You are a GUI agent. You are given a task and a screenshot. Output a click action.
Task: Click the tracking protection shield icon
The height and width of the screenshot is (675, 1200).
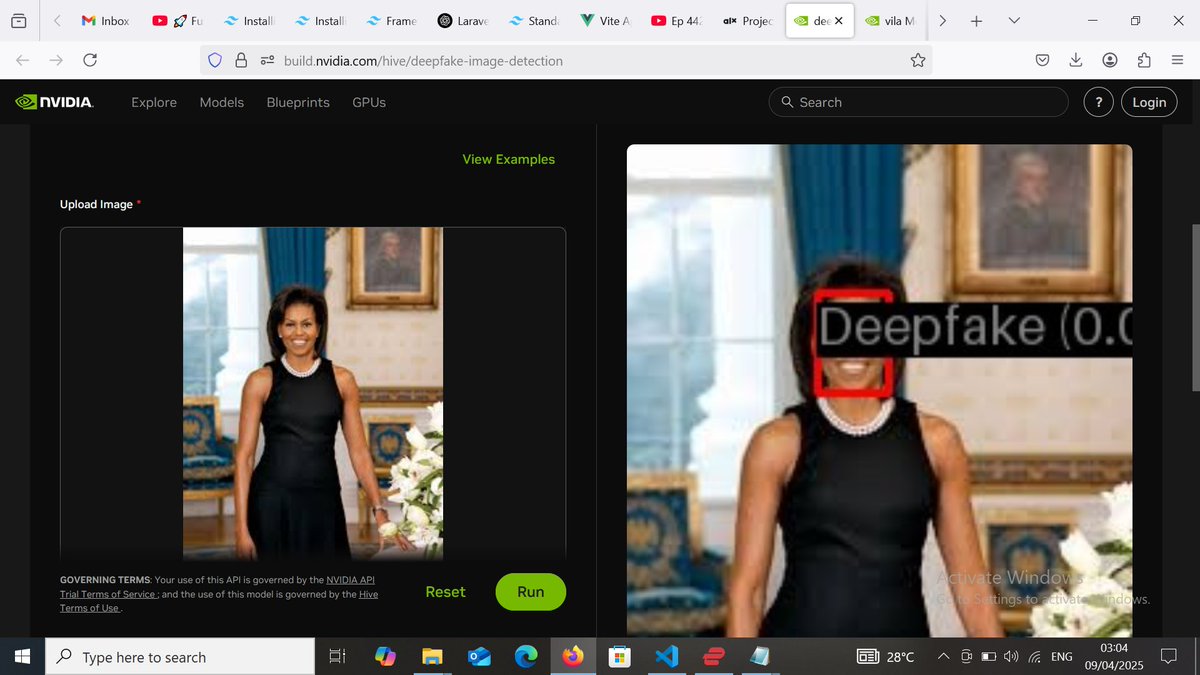tap(215, 61)
